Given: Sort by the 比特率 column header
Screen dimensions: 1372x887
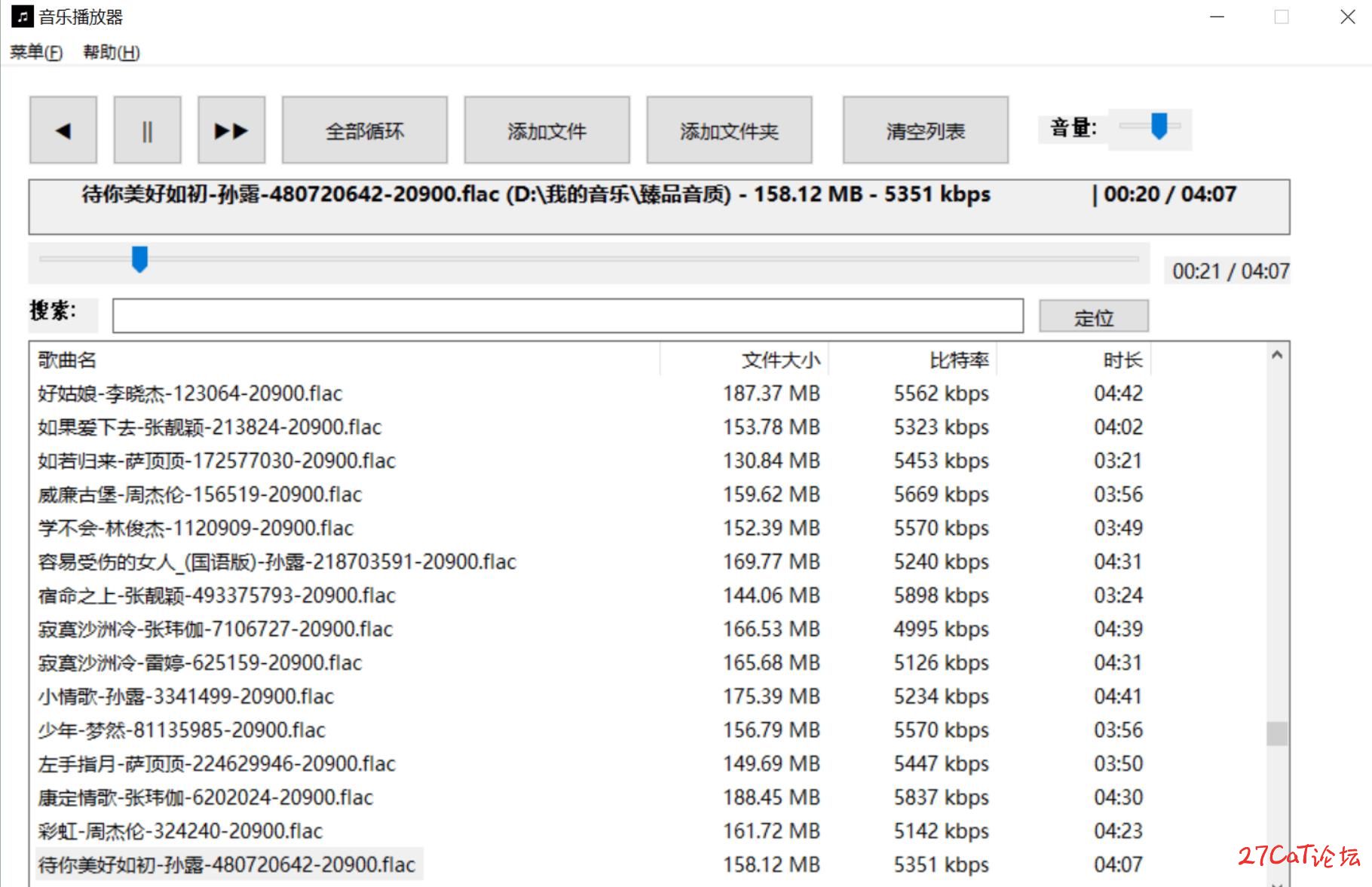Looking at the screenshot, I should [x=914, y=359].
